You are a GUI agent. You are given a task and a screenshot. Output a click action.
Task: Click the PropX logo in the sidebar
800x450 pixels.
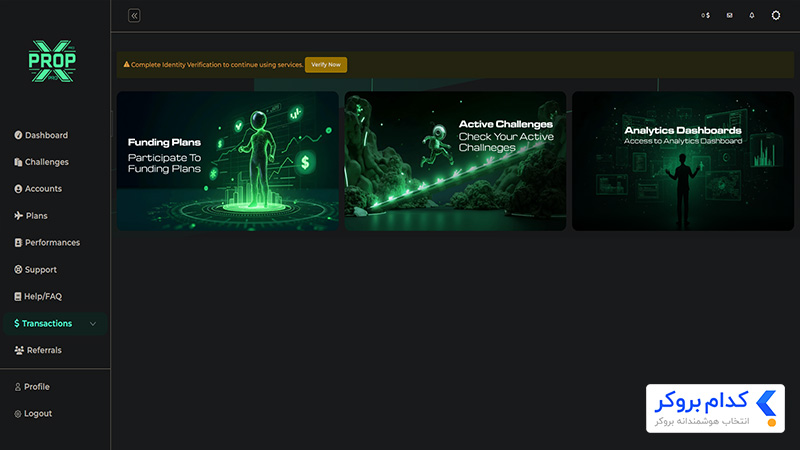[x=52, y=61]
